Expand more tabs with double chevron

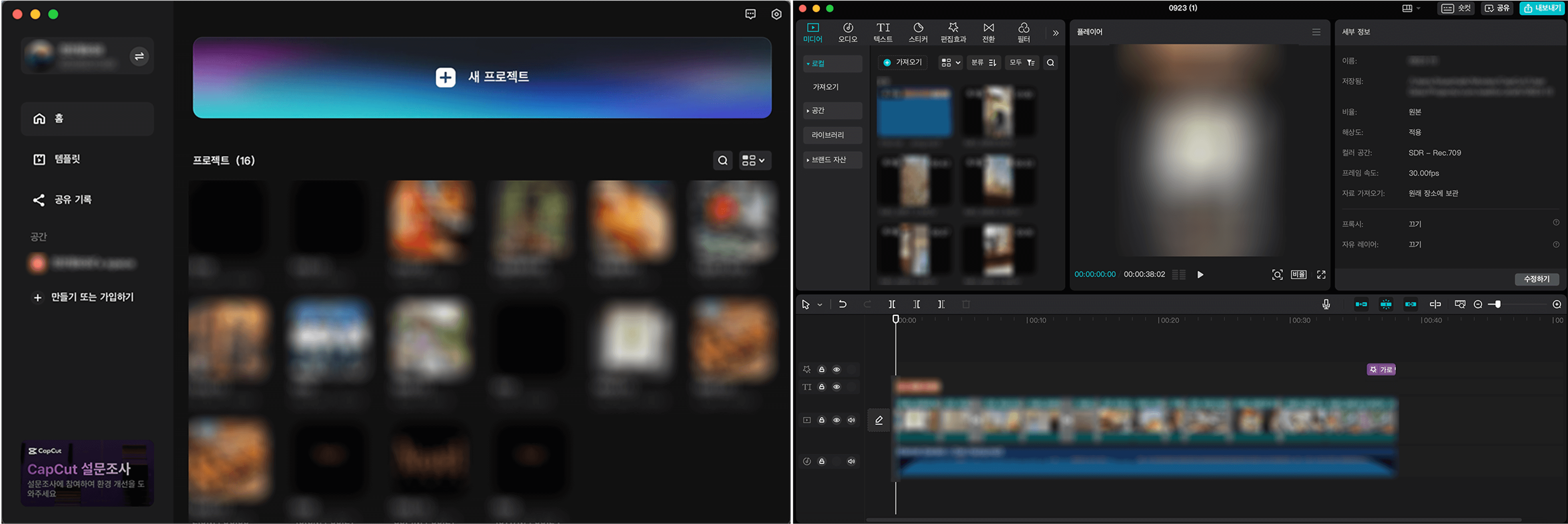(1055, 33)
